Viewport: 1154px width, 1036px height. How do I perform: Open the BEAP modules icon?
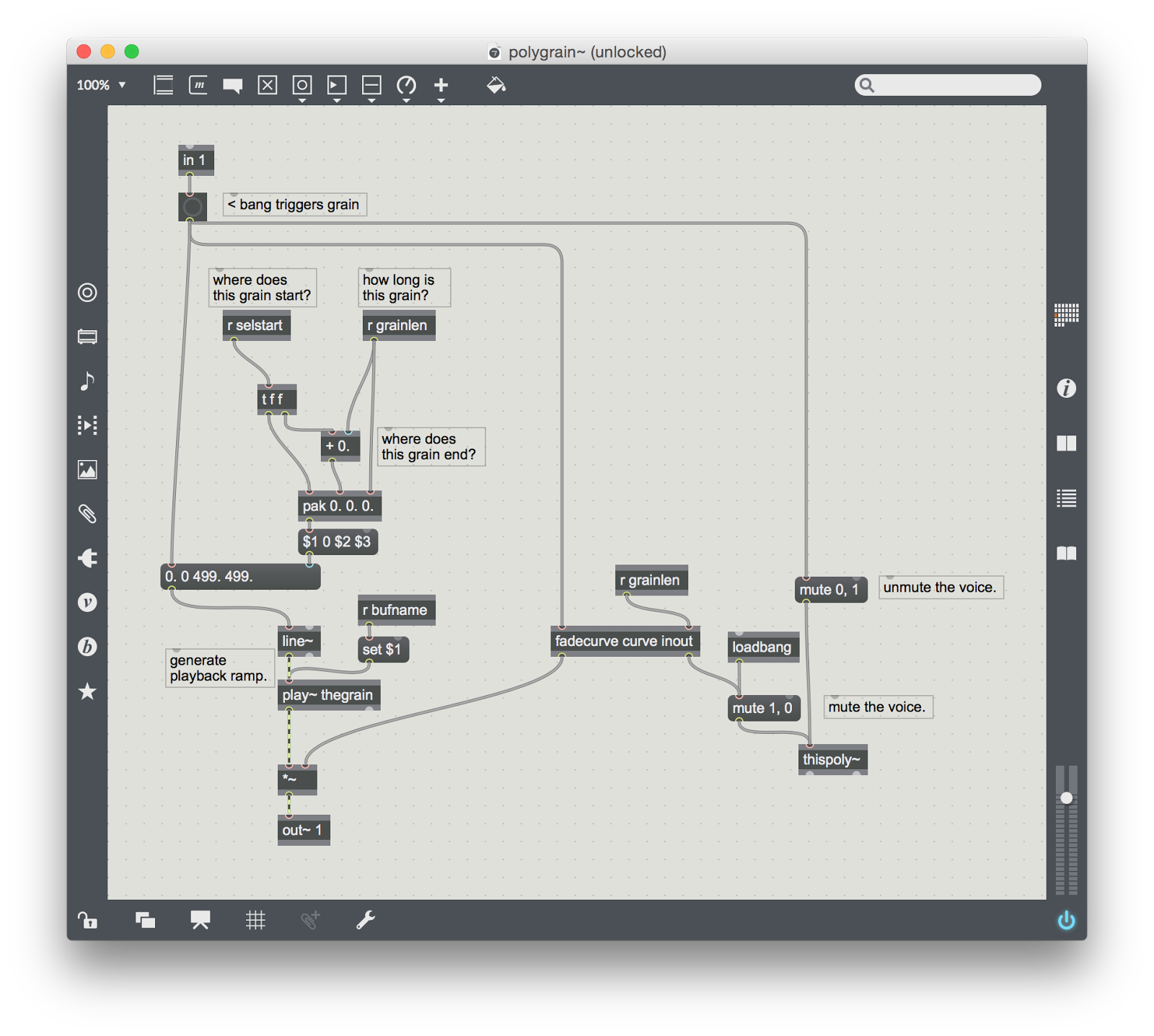87,647
